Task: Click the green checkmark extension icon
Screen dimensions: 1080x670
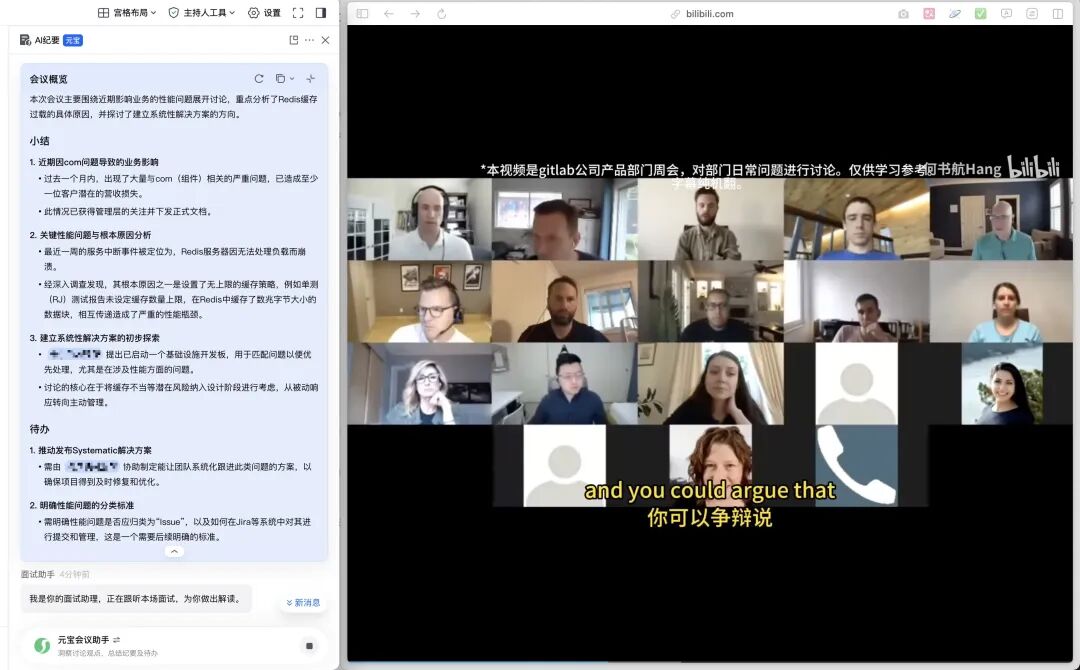Action: 980,14
